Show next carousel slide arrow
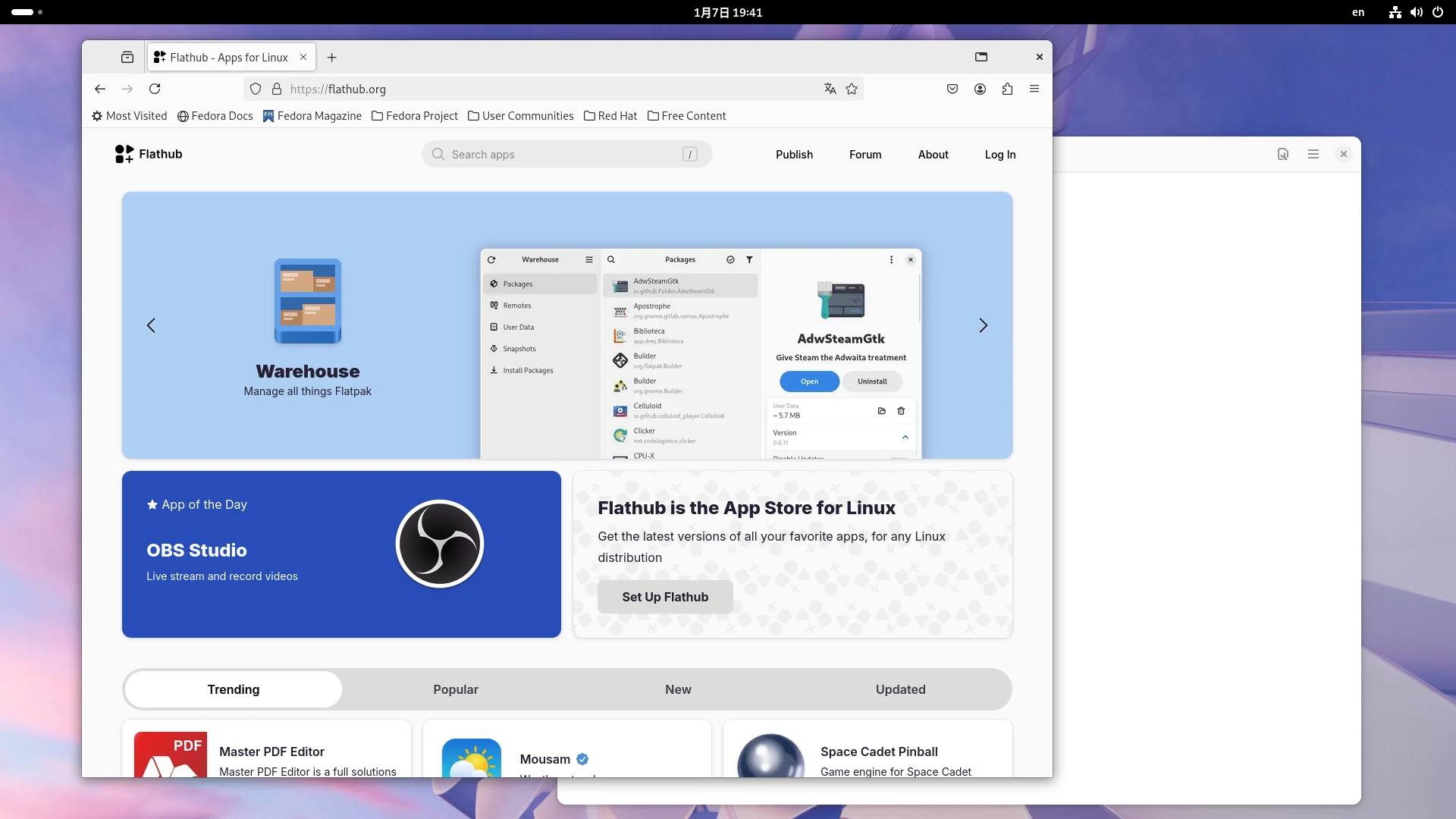This screenshot has width=1456, height=819. [983, 325]
